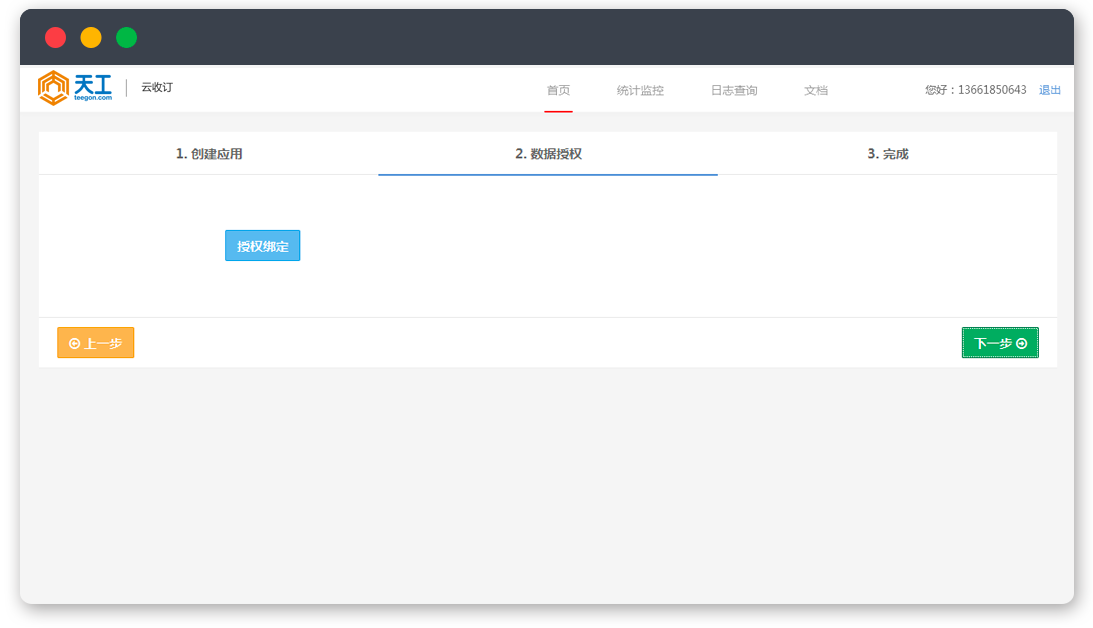Click the right-arrow icon inside 下一步
The width and height of the screenshot is (1093, 628).
(1021, 343)
